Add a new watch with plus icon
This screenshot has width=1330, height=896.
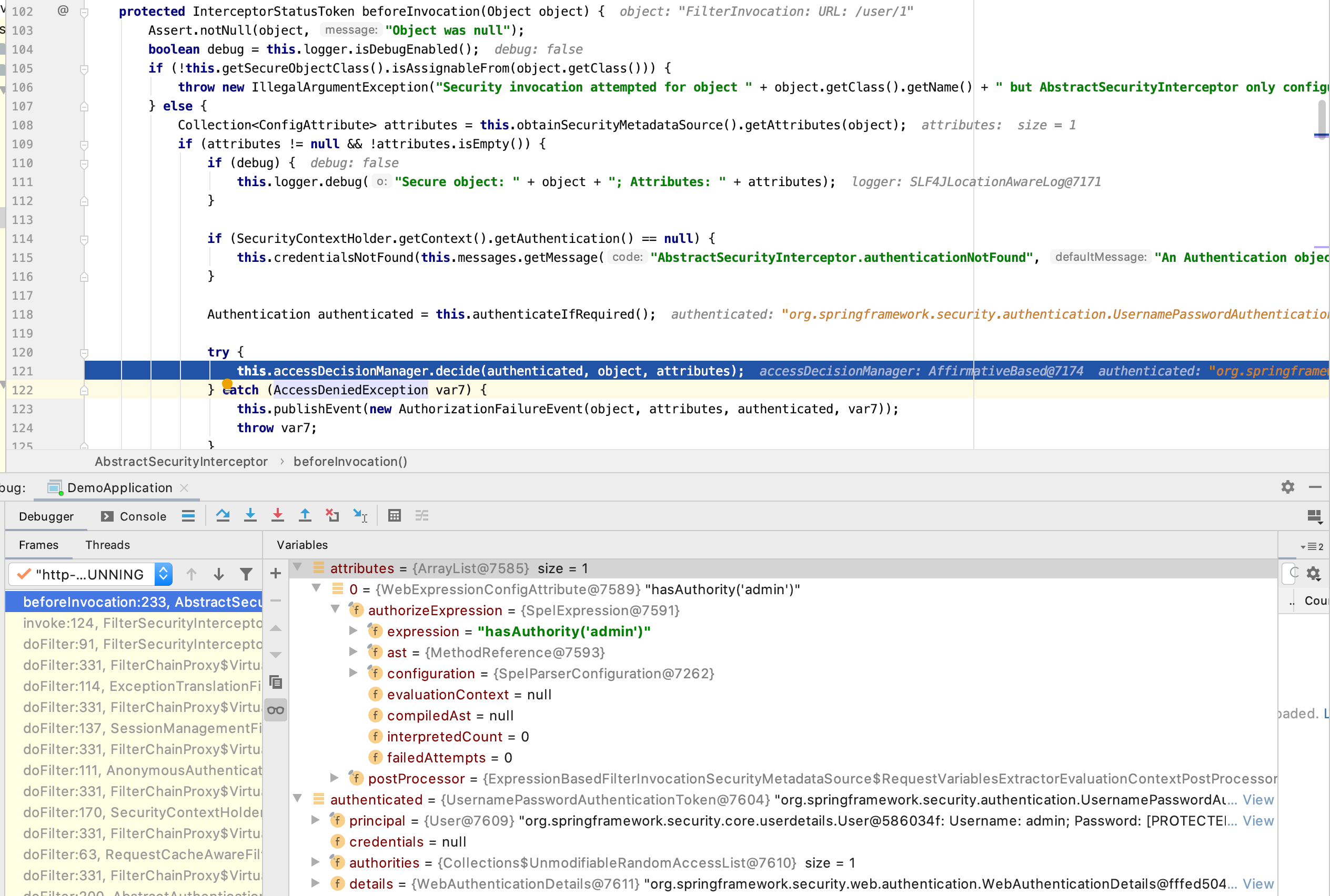[x=276, y=573]
